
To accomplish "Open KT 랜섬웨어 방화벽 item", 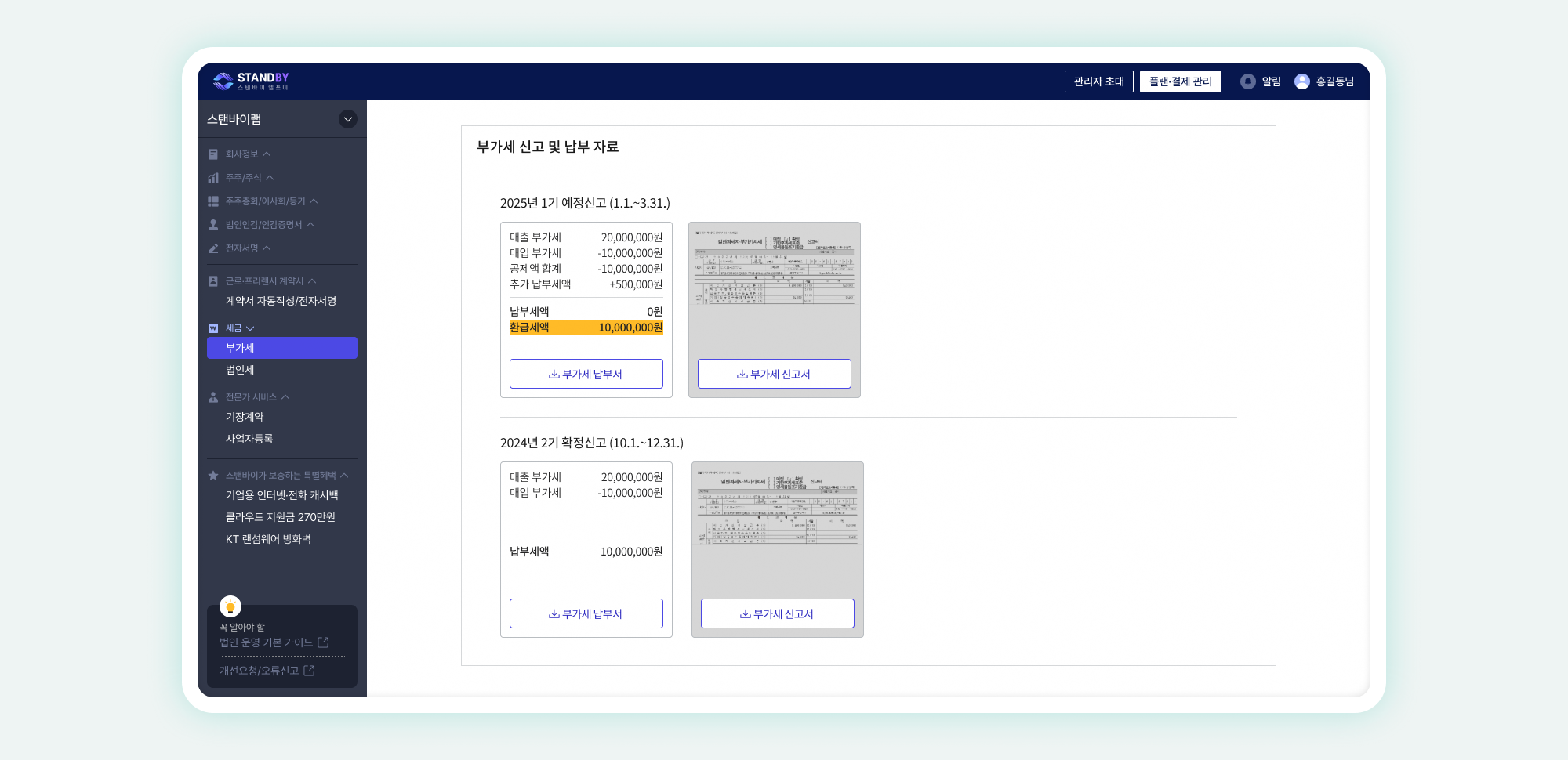I will (268, 539).
